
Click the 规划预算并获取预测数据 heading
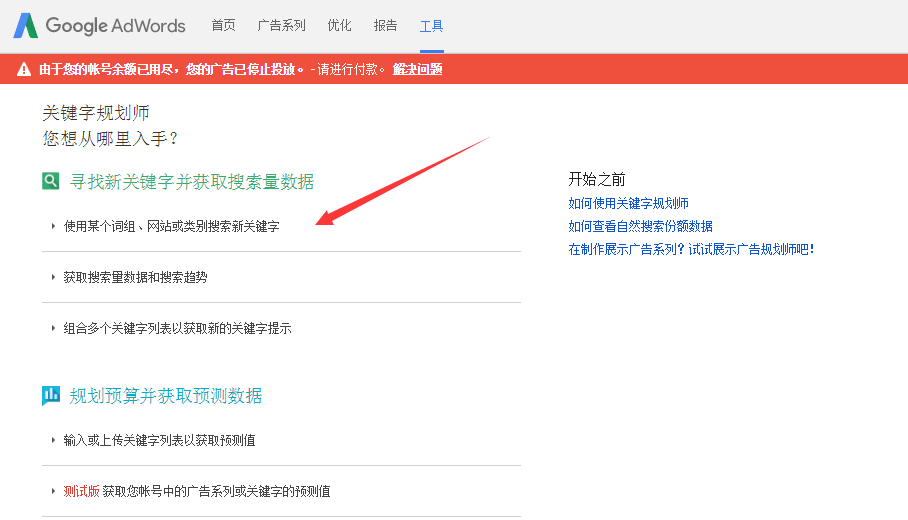tap(166, 396)
